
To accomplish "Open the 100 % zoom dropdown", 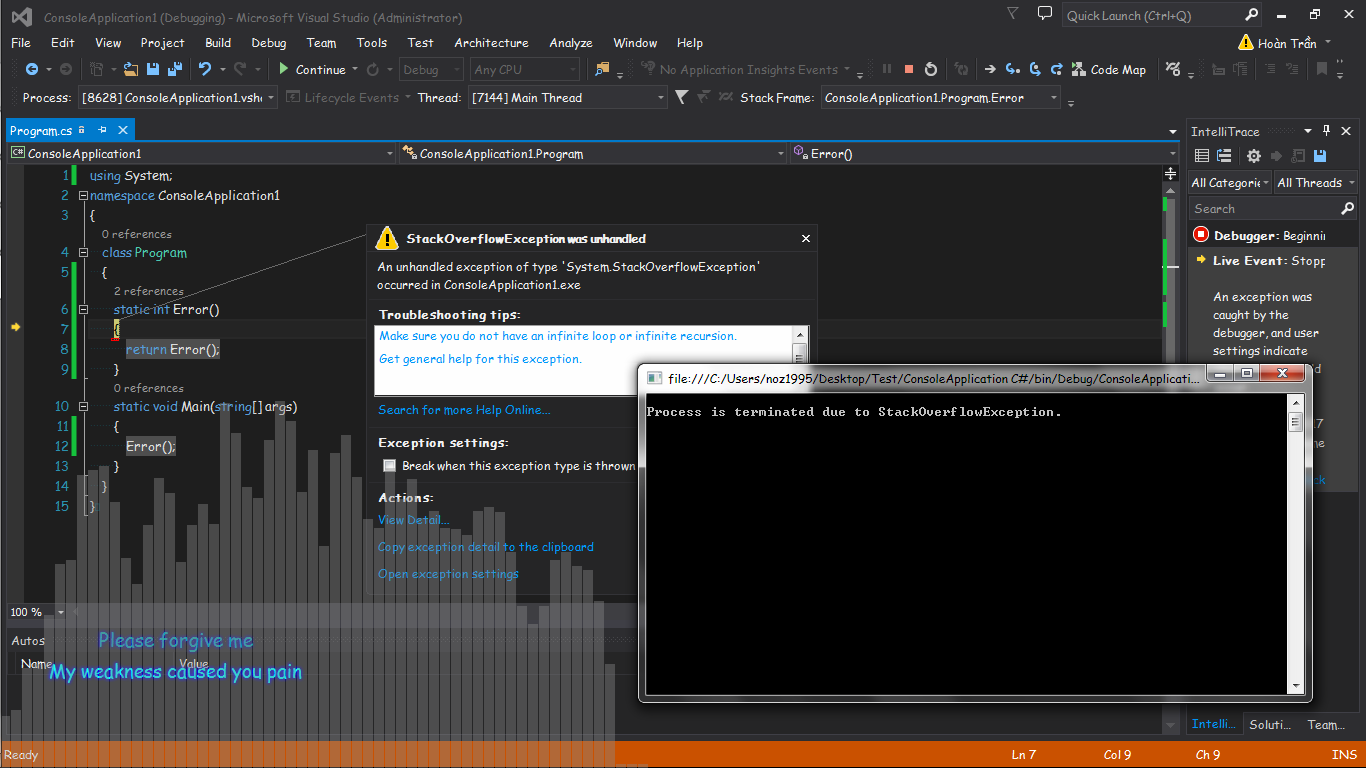I will click(x=60, y=612).
